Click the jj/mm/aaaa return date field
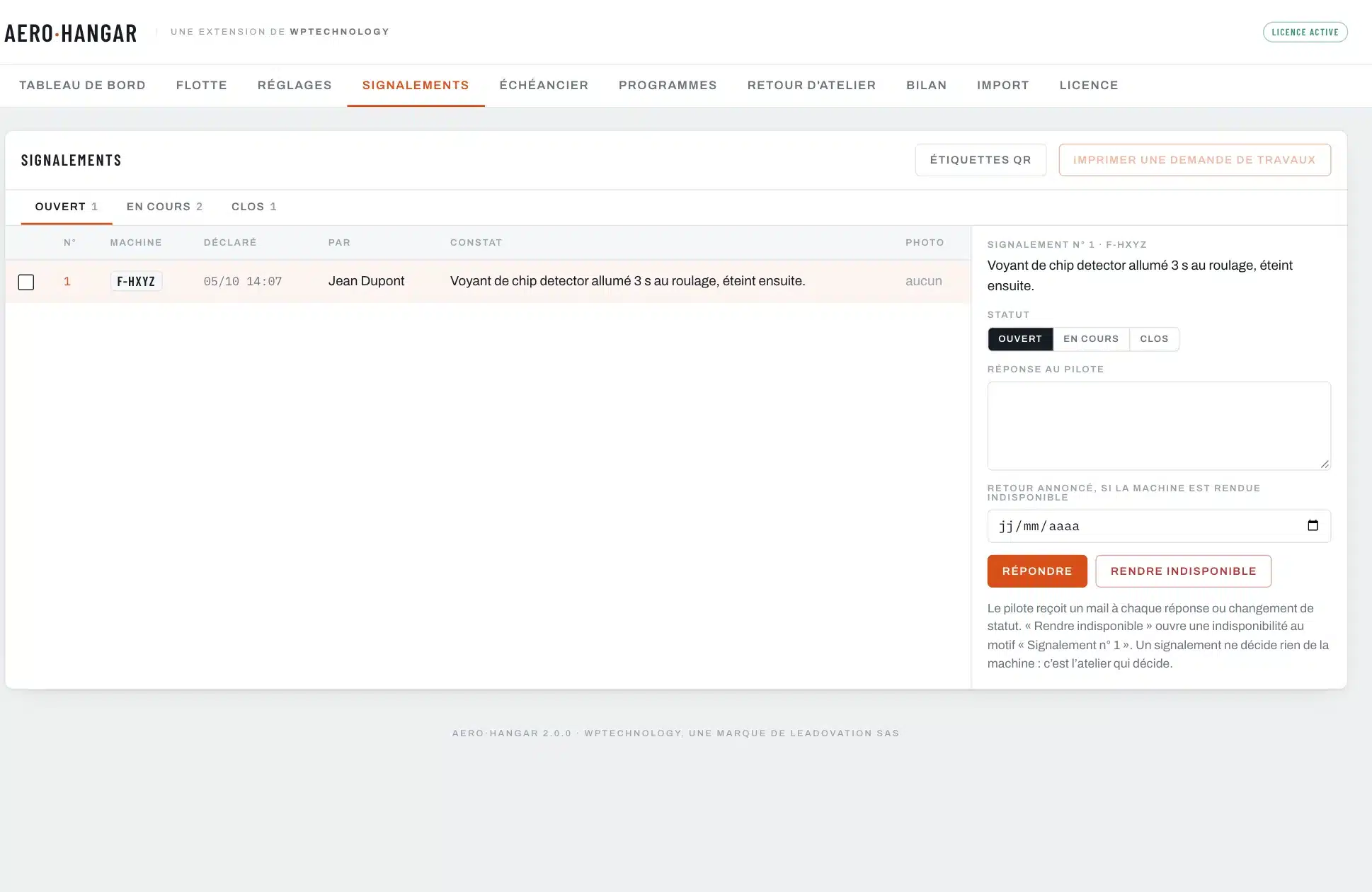Screen dimensions: 1372x892 tap(1159, 526)
